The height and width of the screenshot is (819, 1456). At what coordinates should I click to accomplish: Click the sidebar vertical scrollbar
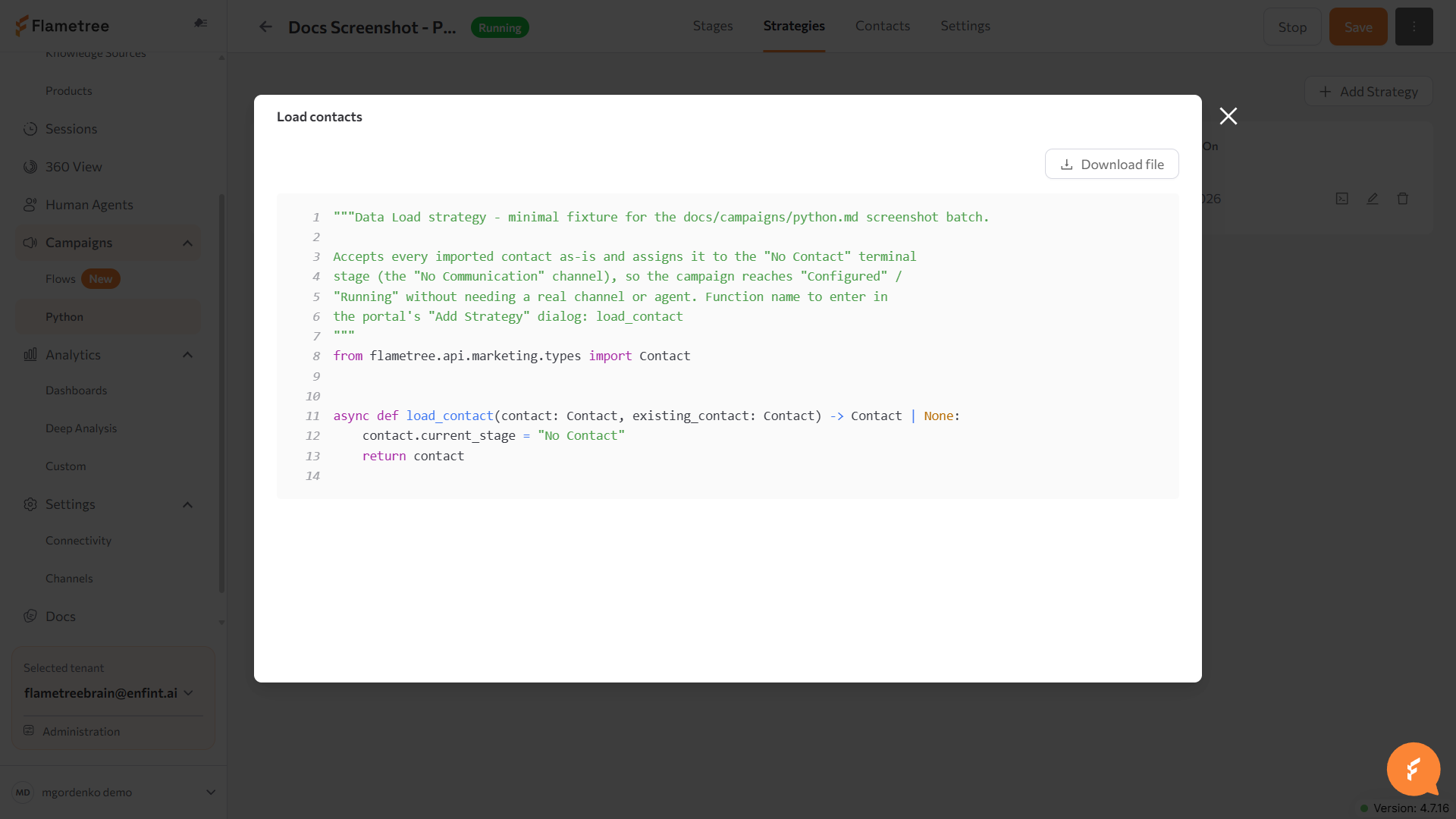click(x=221, y=393)
